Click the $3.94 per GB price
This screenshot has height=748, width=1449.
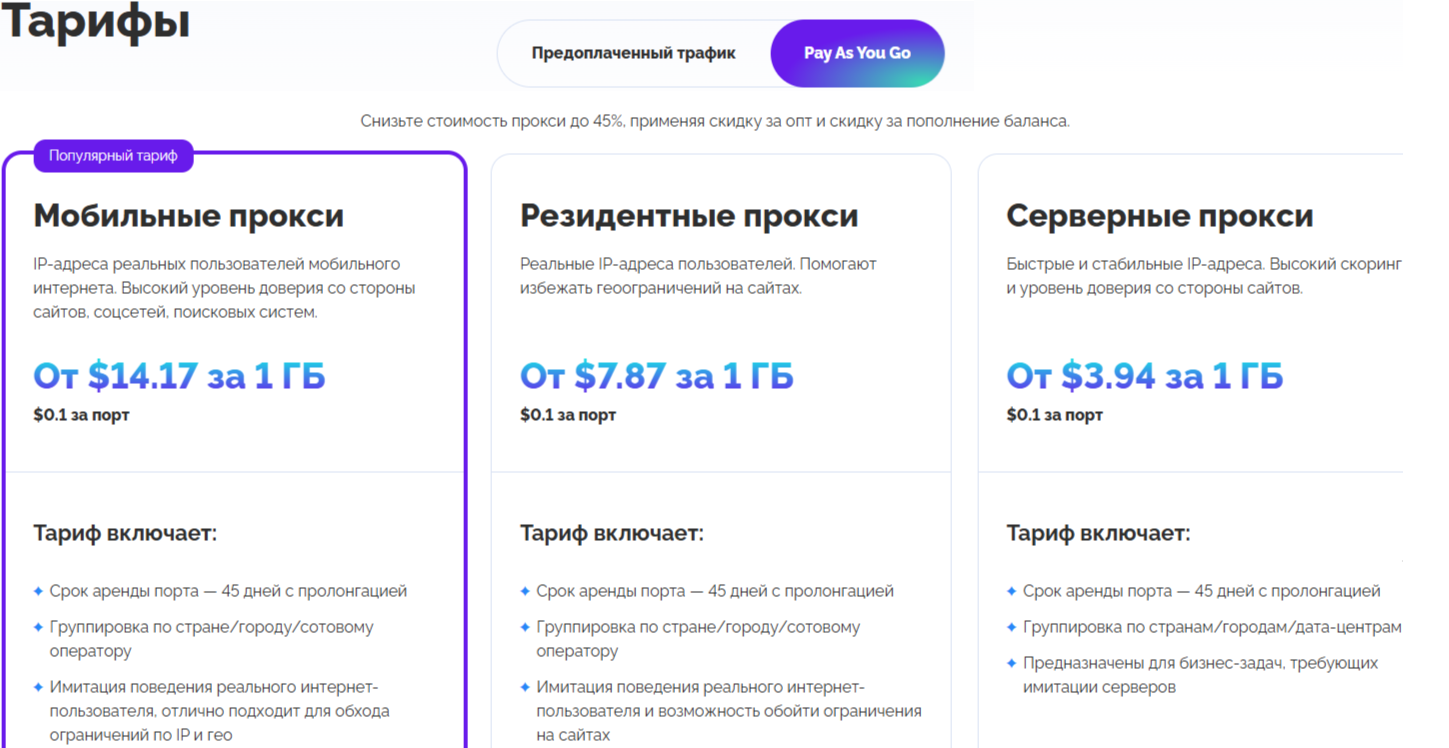coord(1144,376)
